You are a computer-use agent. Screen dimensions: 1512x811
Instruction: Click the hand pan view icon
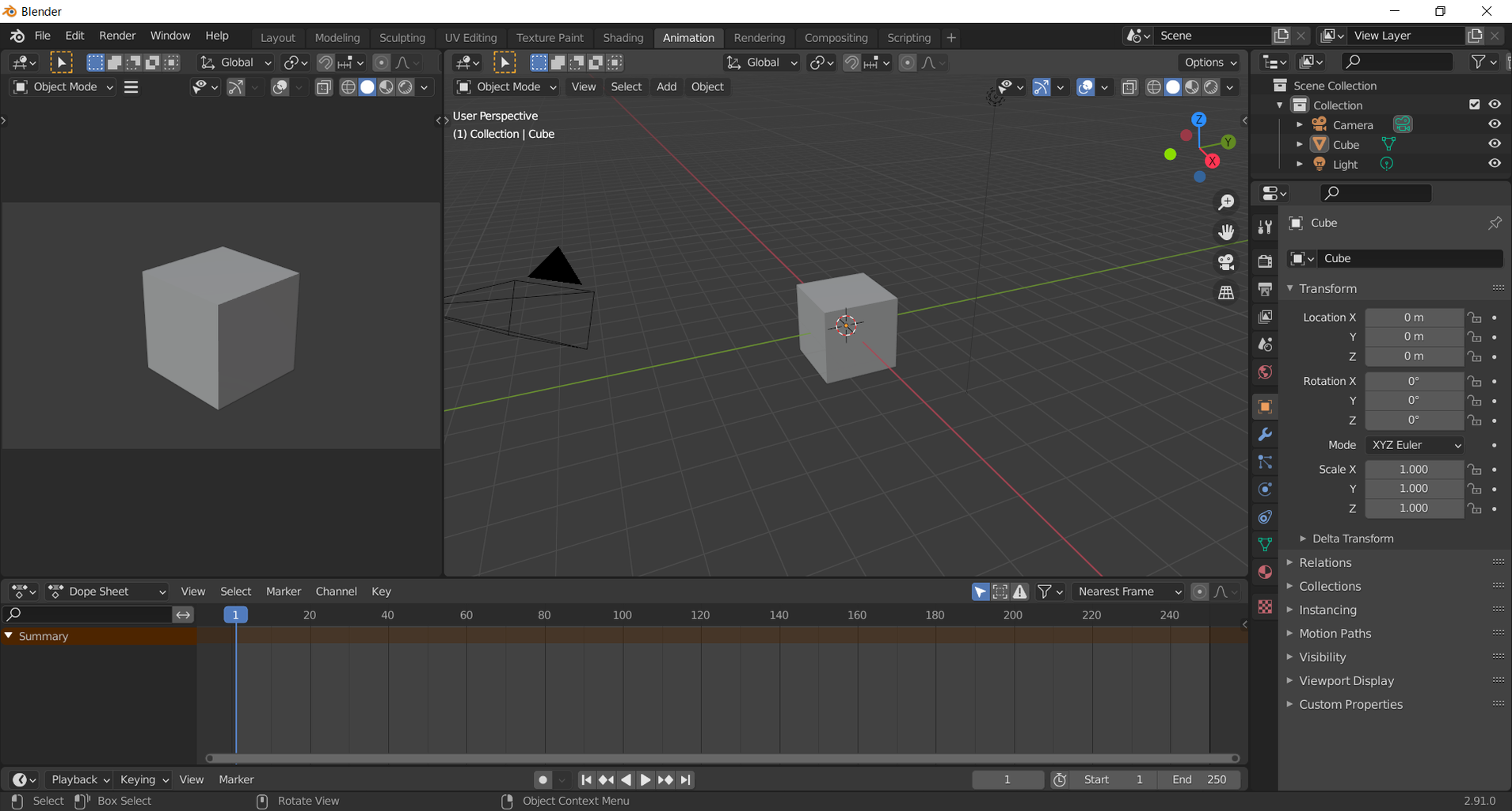tap(1226, 232)
